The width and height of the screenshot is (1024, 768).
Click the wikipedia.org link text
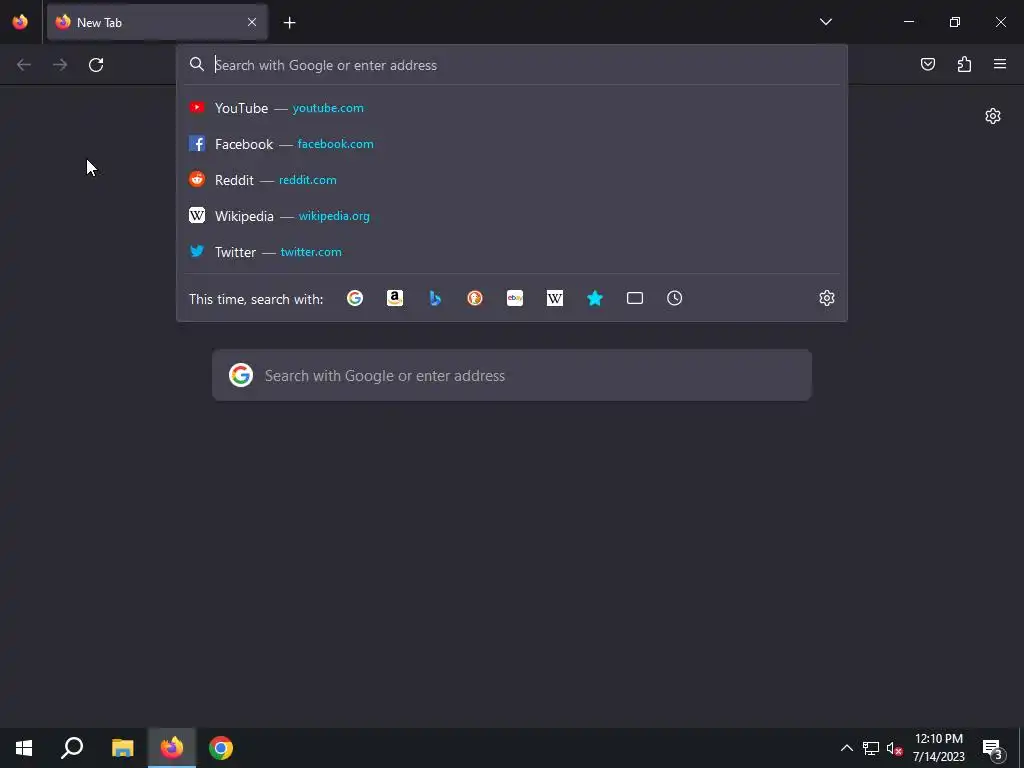click(x=334, y=216)
